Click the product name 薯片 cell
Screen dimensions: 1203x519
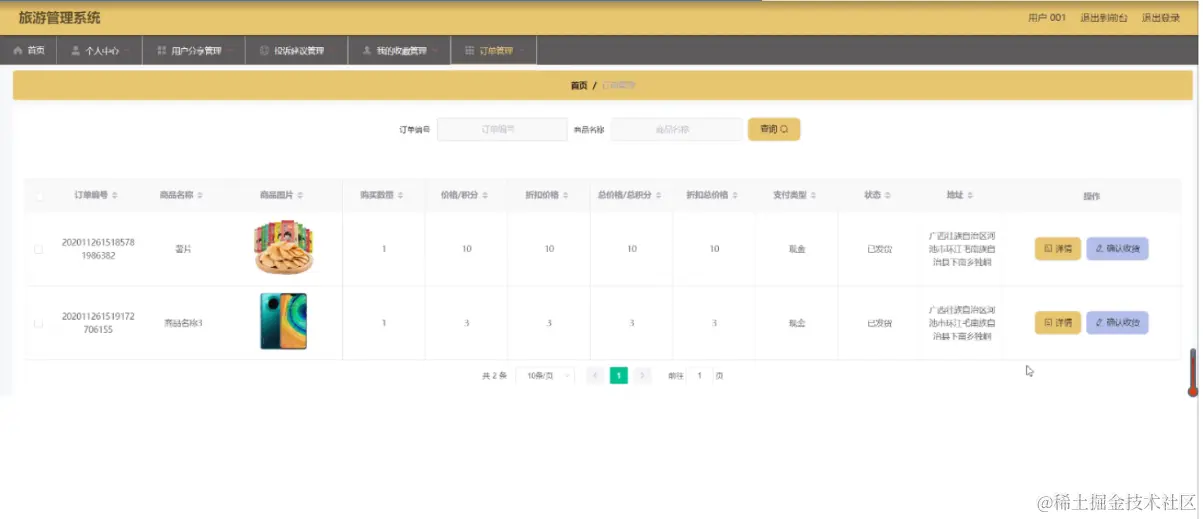pos(183,249)
